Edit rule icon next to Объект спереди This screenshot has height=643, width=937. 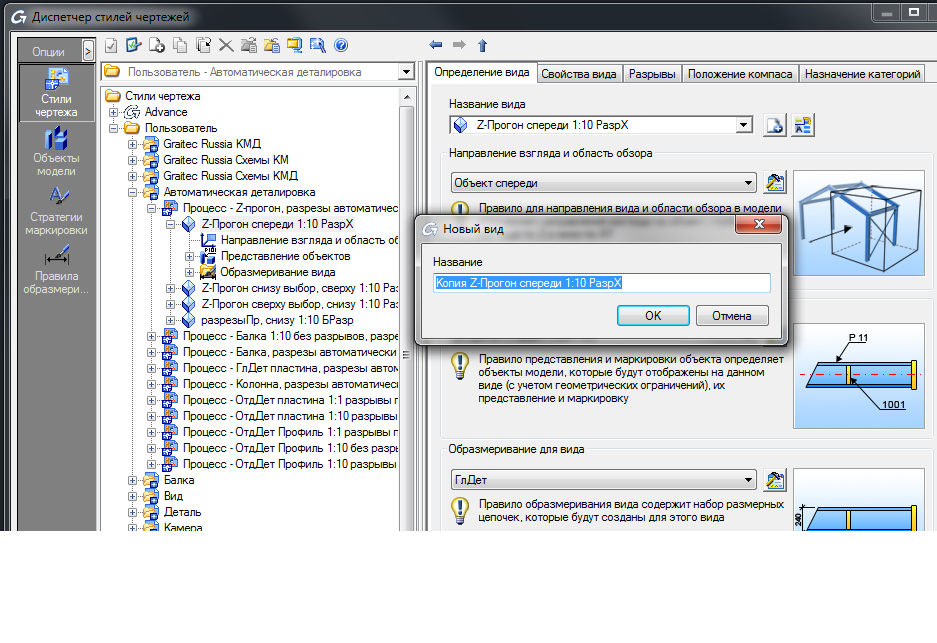775,183
